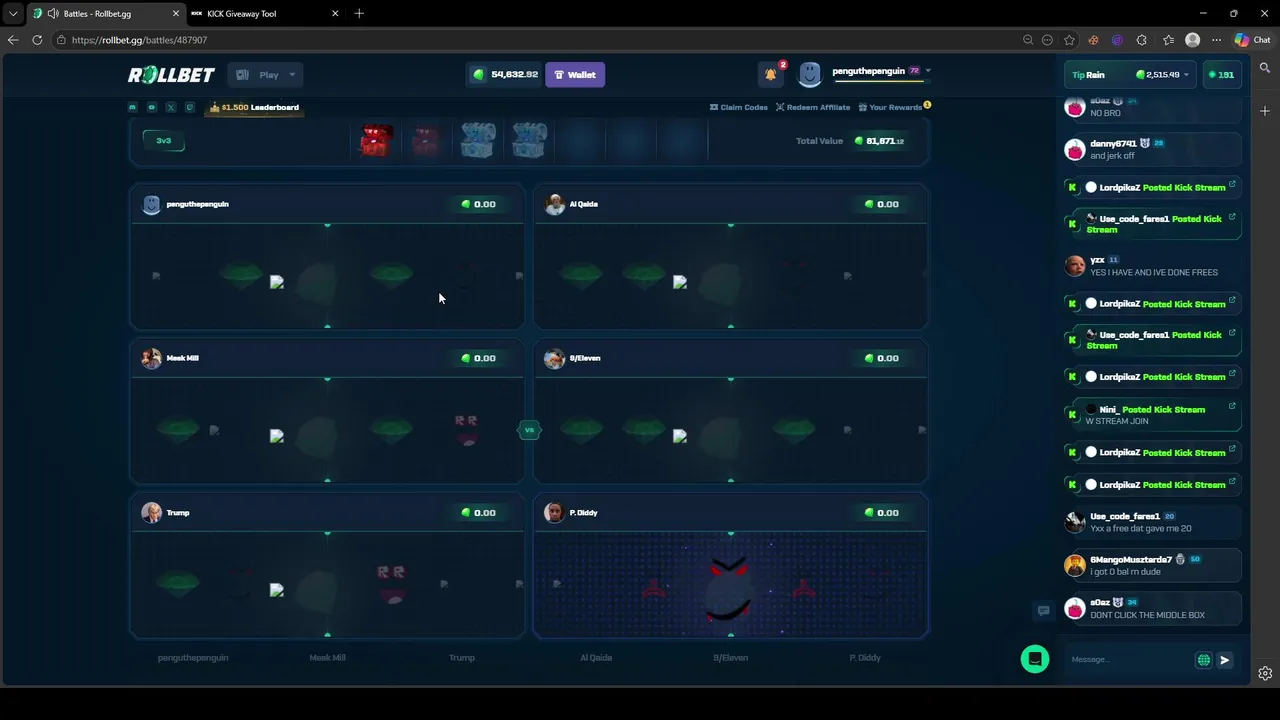The width and height of the screenshot is (1280, 720).
Task: Add page to favorites star
Action: coord(1069,40)
